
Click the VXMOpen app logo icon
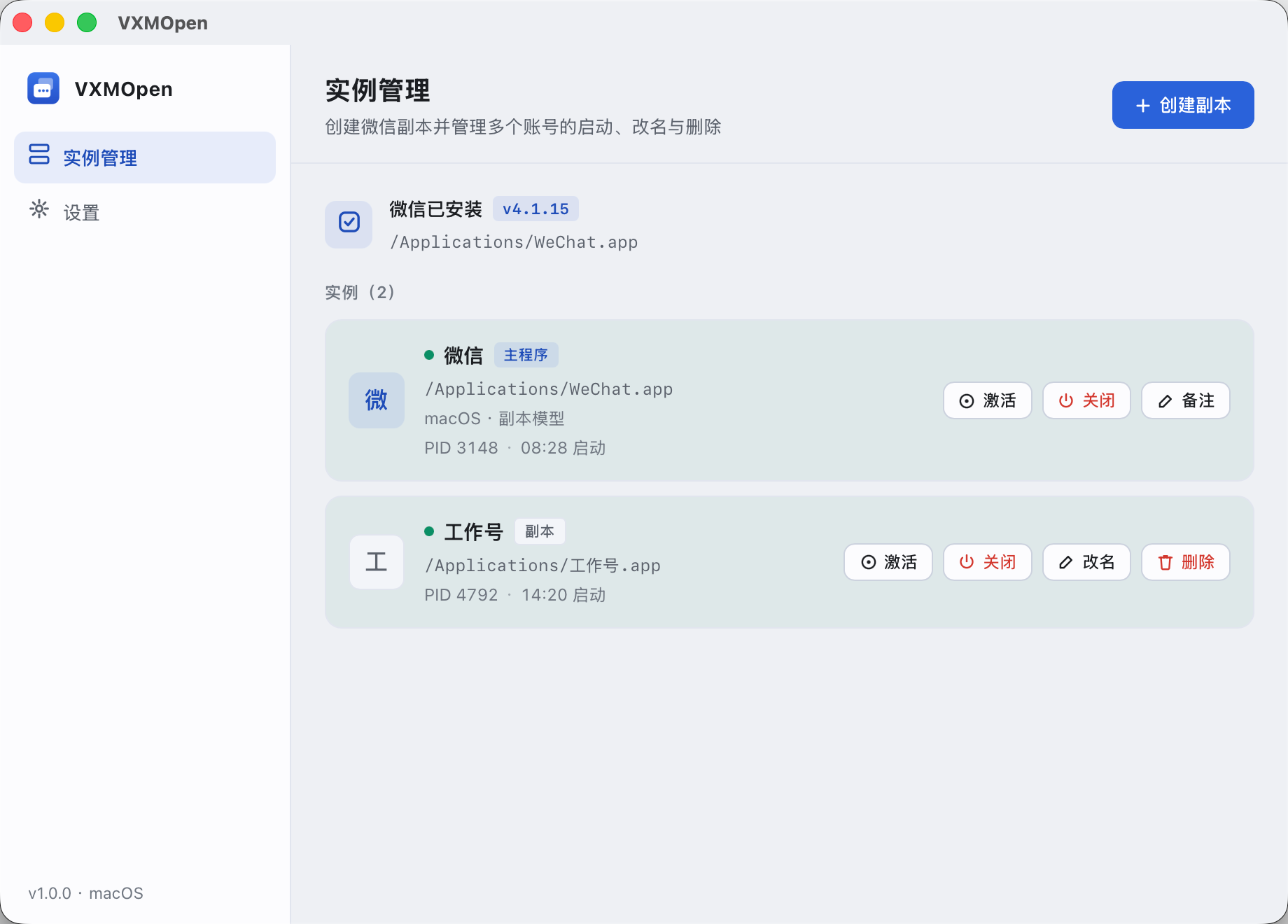click(43, 89)
